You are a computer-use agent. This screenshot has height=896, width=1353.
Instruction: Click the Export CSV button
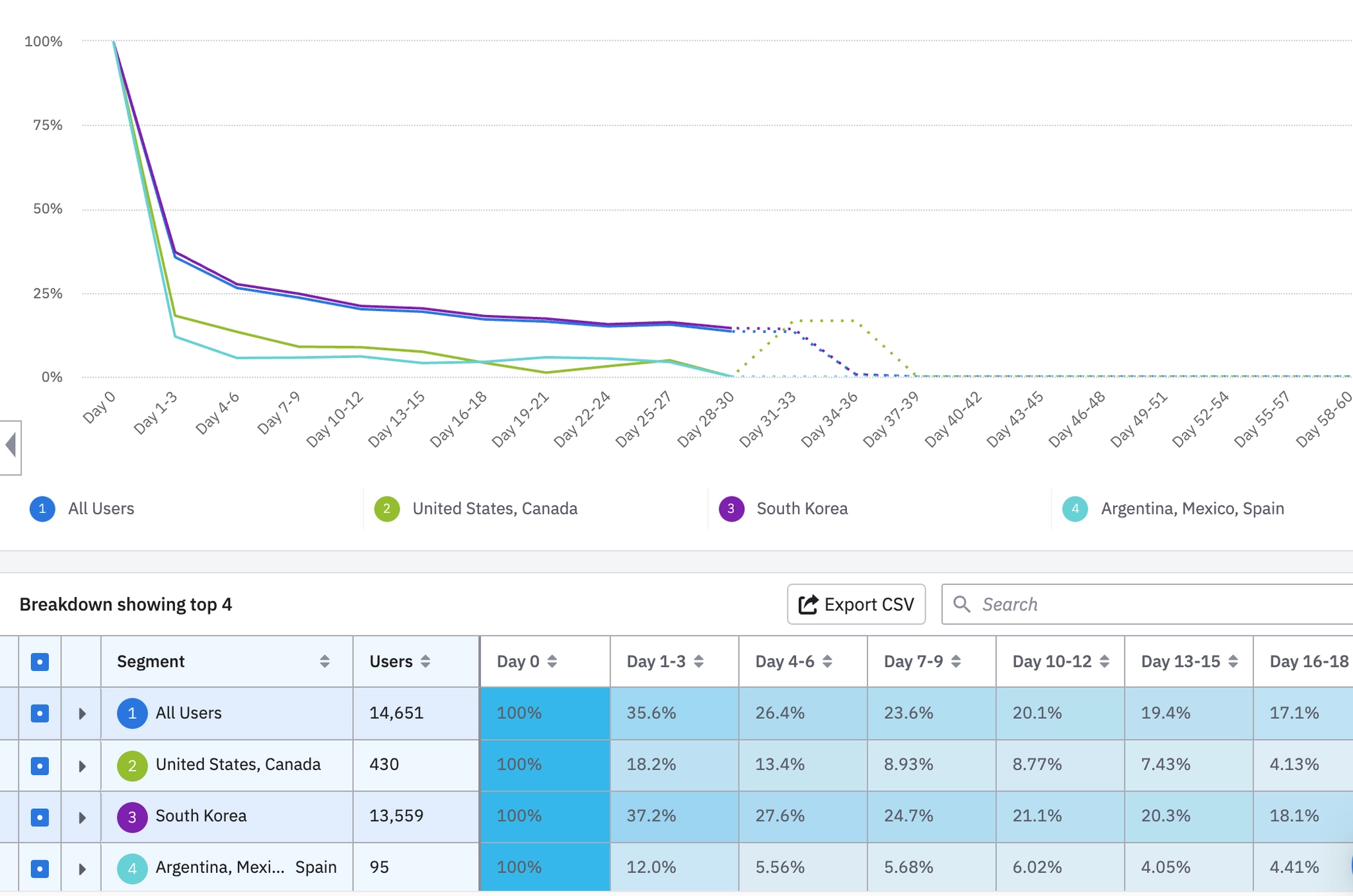click(x=856, y=604)
